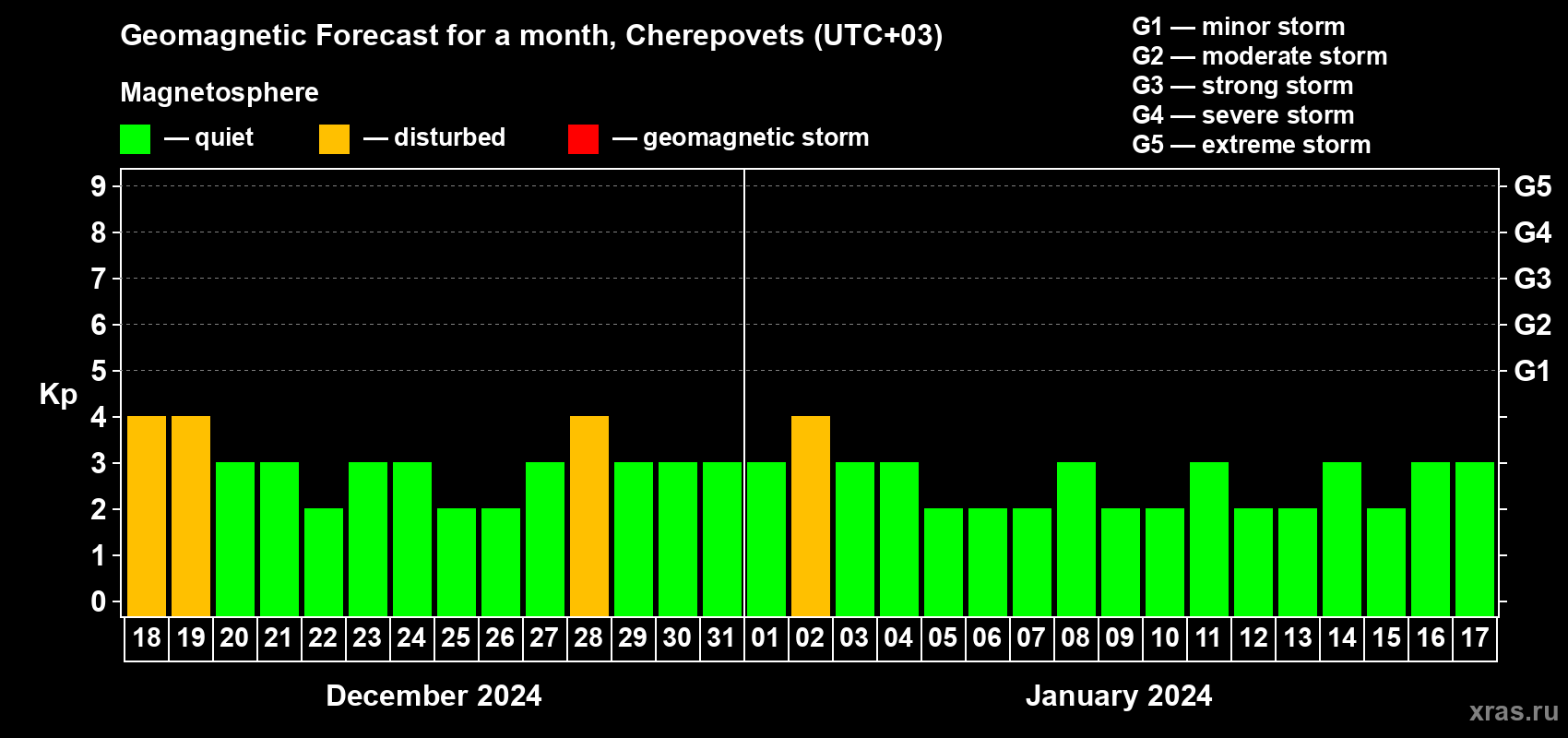Click the date label 31 on axis
The image size is (1568, 738).
pos(720,638)
